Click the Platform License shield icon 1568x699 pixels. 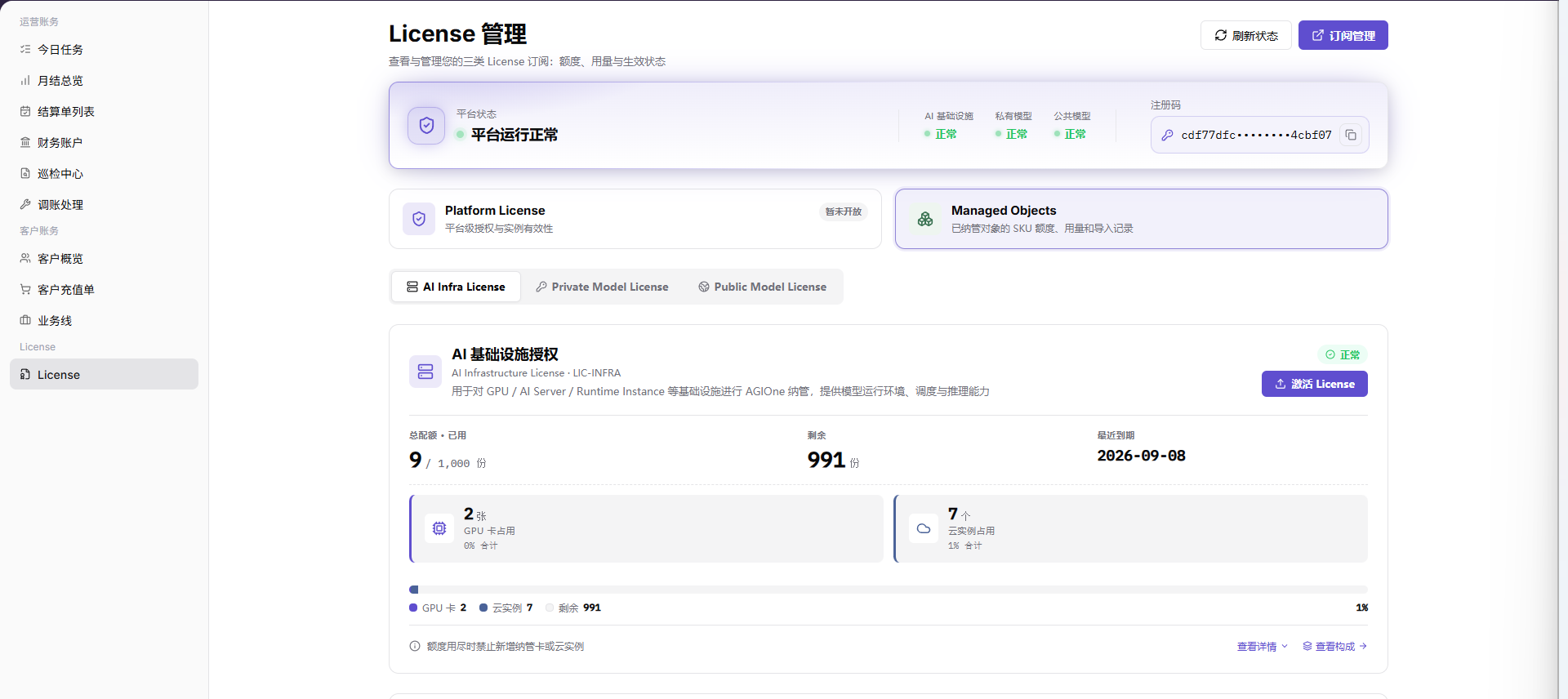tap(419, 219)
